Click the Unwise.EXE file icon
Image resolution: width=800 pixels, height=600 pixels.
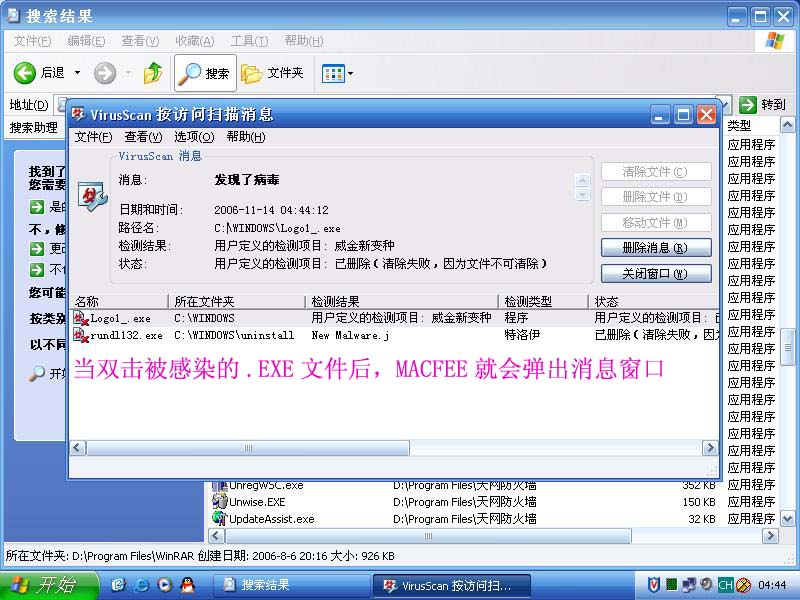219,502
